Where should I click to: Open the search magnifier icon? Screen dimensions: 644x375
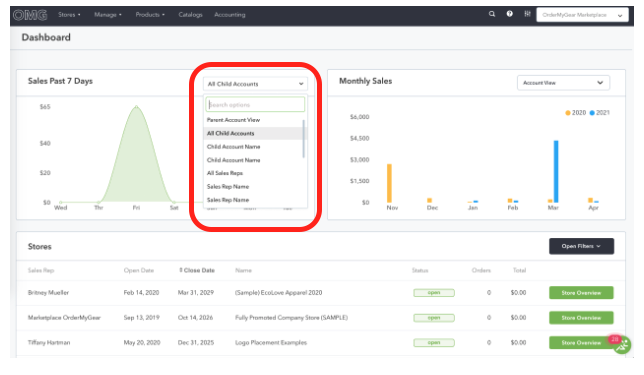(x=492, y=14)
